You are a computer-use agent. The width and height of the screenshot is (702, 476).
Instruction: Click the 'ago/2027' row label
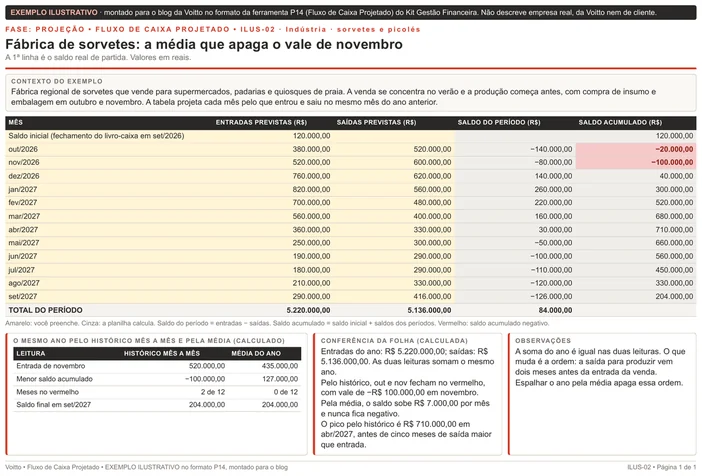[24, 283]
